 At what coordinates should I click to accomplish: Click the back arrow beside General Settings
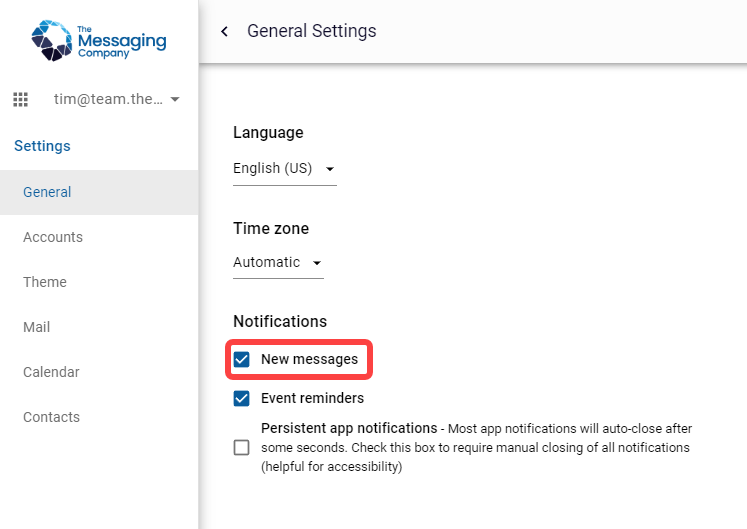tap(224, 31)
